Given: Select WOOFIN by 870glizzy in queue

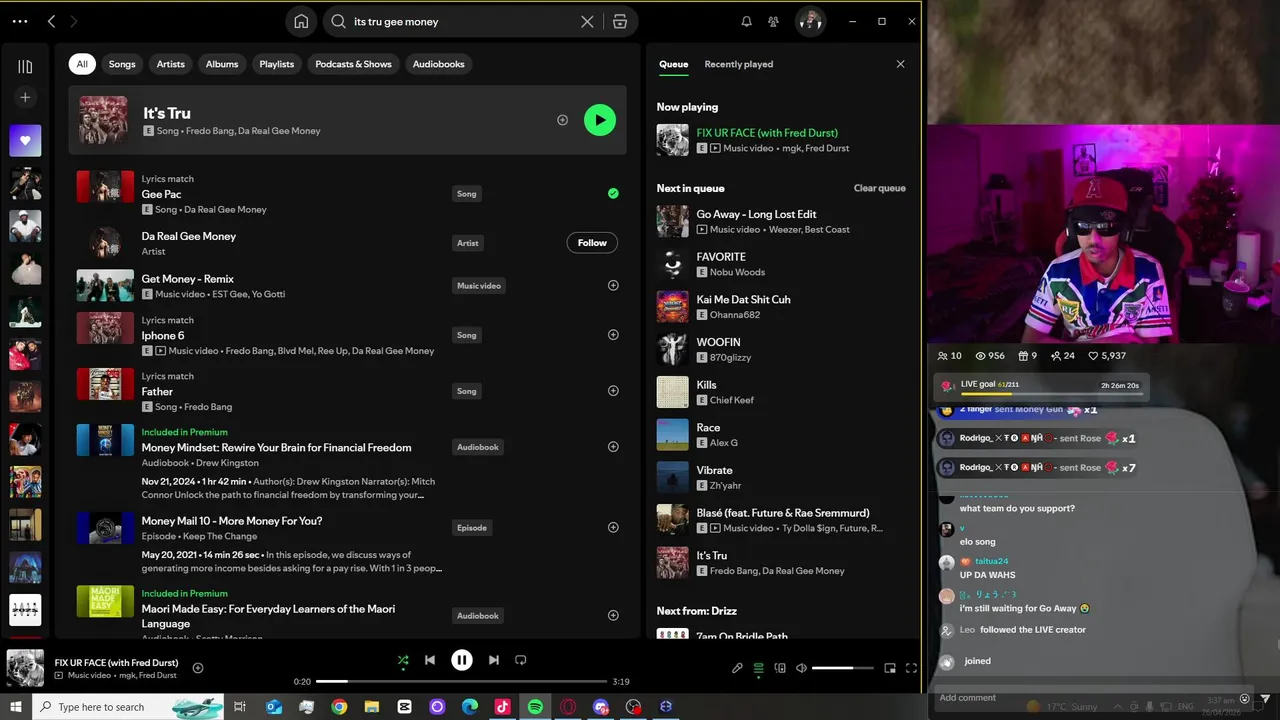Looking at the screenshot, I should tap(782, 349).
